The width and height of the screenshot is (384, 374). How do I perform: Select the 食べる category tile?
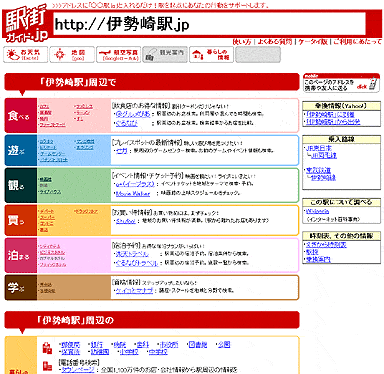(x=21, y=116)
